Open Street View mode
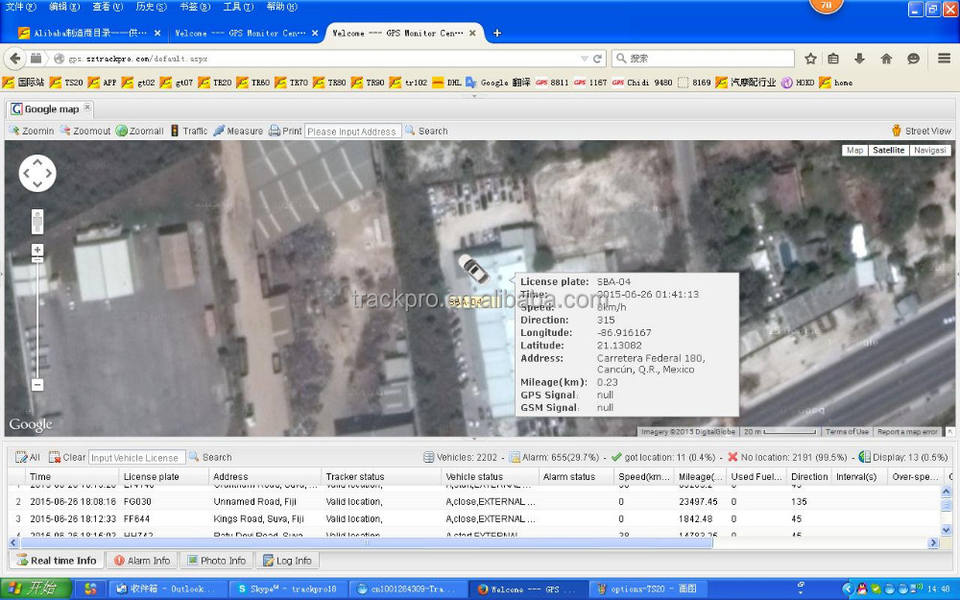 coord(921,131)
